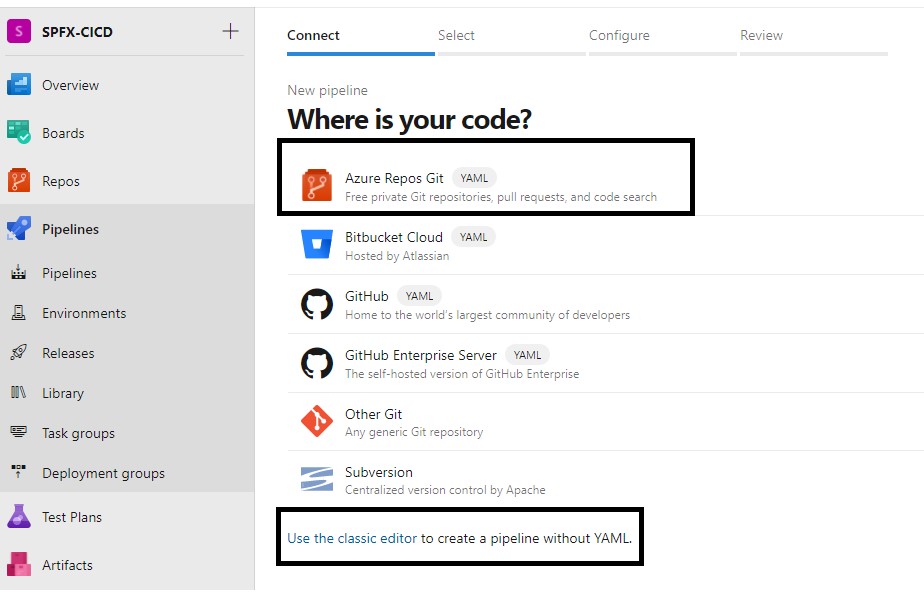Screen dimensions: 924x595
Task: Select Task groups in the sidebar
Action: pyautogui.click(x=78, y=433)
